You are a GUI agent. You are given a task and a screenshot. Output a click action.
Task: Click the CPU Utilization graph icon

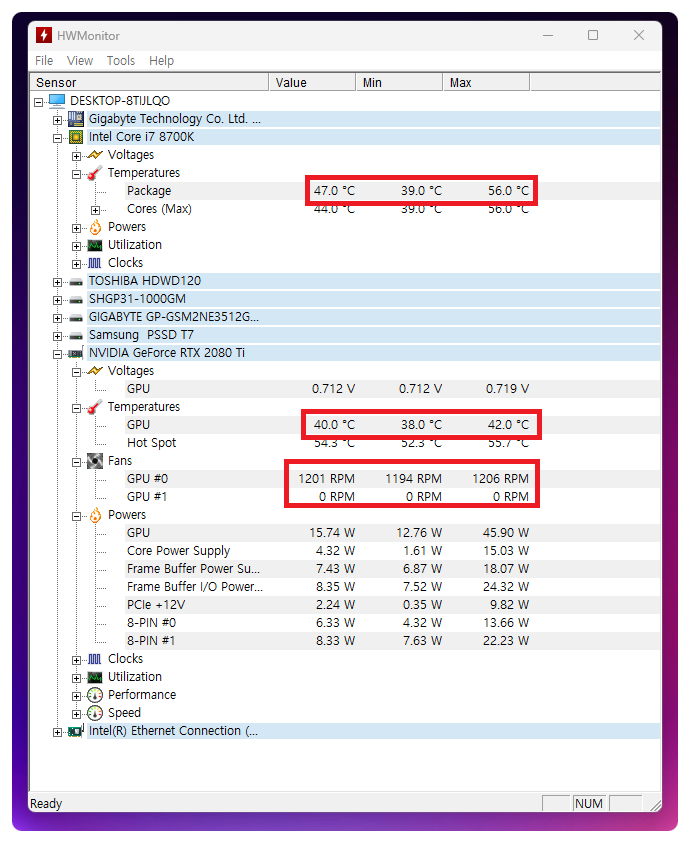(x=95, y=245)
